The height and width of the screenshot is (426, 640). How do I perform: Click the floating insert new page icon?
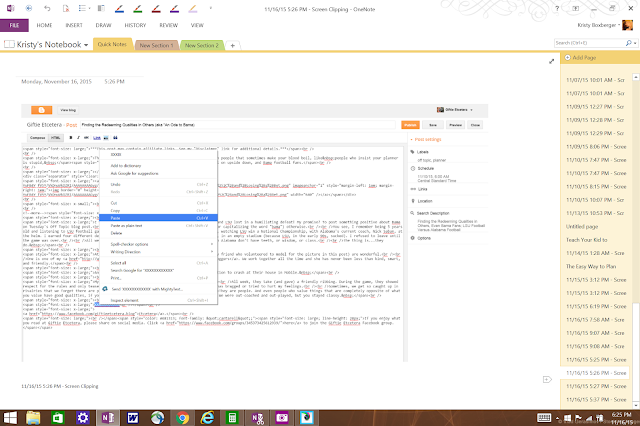point(547,379)
